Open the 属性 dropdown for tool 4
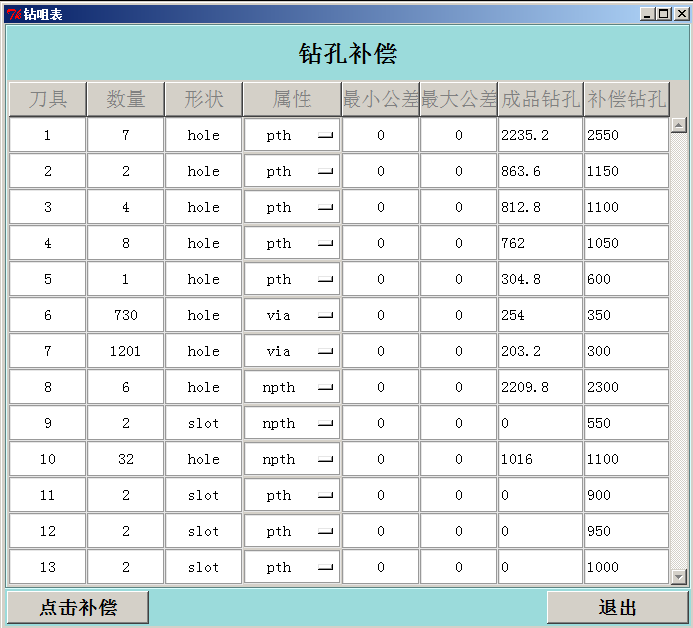This screenshot has width=693, height=628. (292, 243)
